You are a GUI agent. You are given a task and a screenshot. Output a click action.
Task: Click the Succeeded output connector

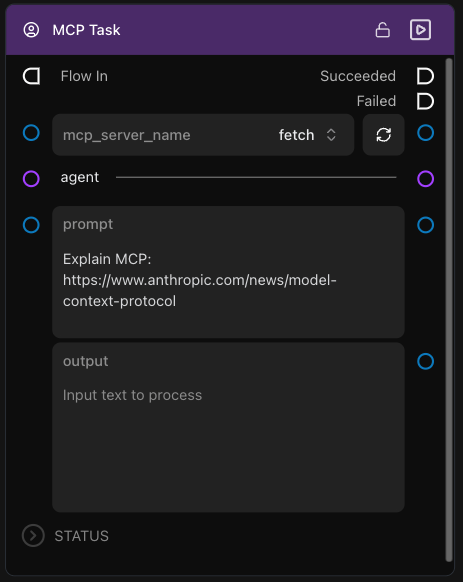point(425,76)
